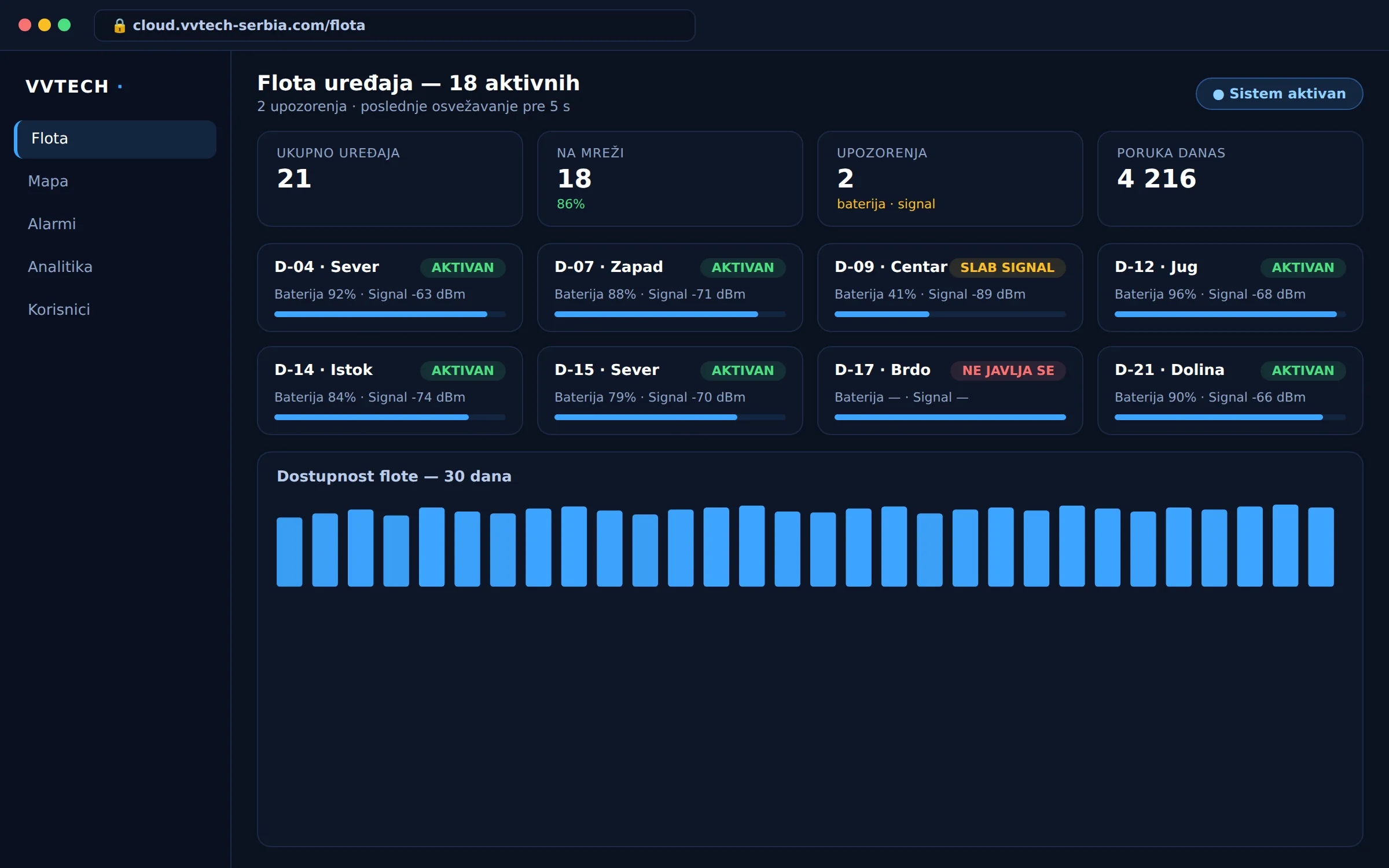Click AKTIVAN badge on D-15 card

743,371
